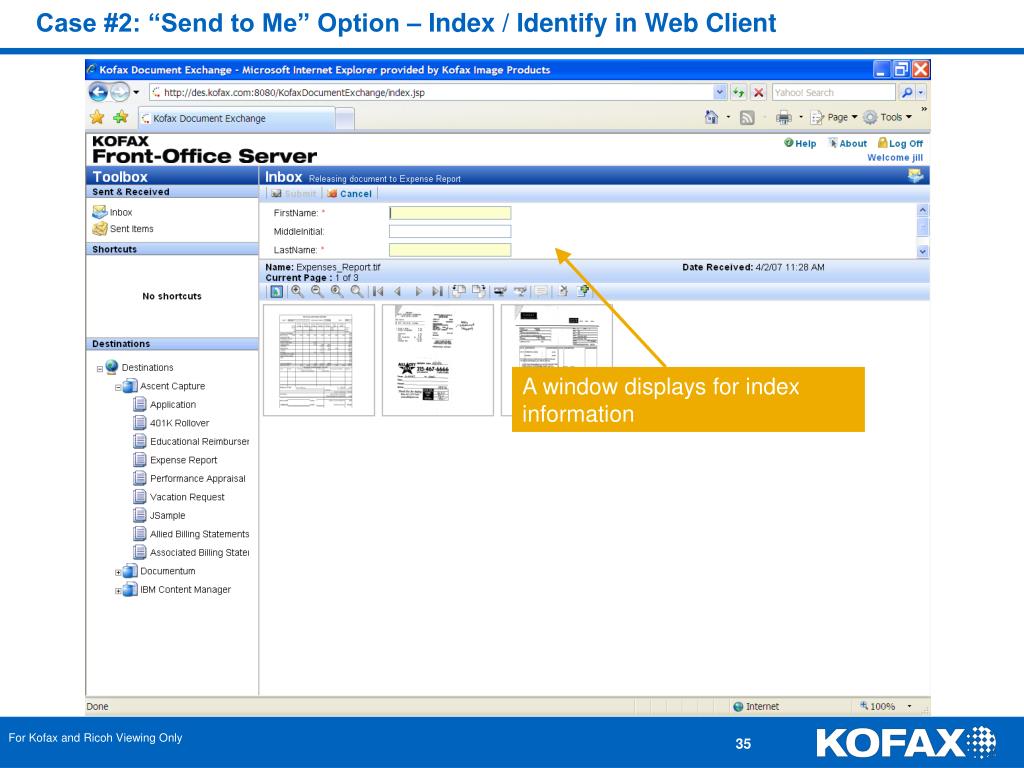Click the Refresh green arrows icon
The width and height of the screenshot is (1024, 768).
click(x=738, y=92)
